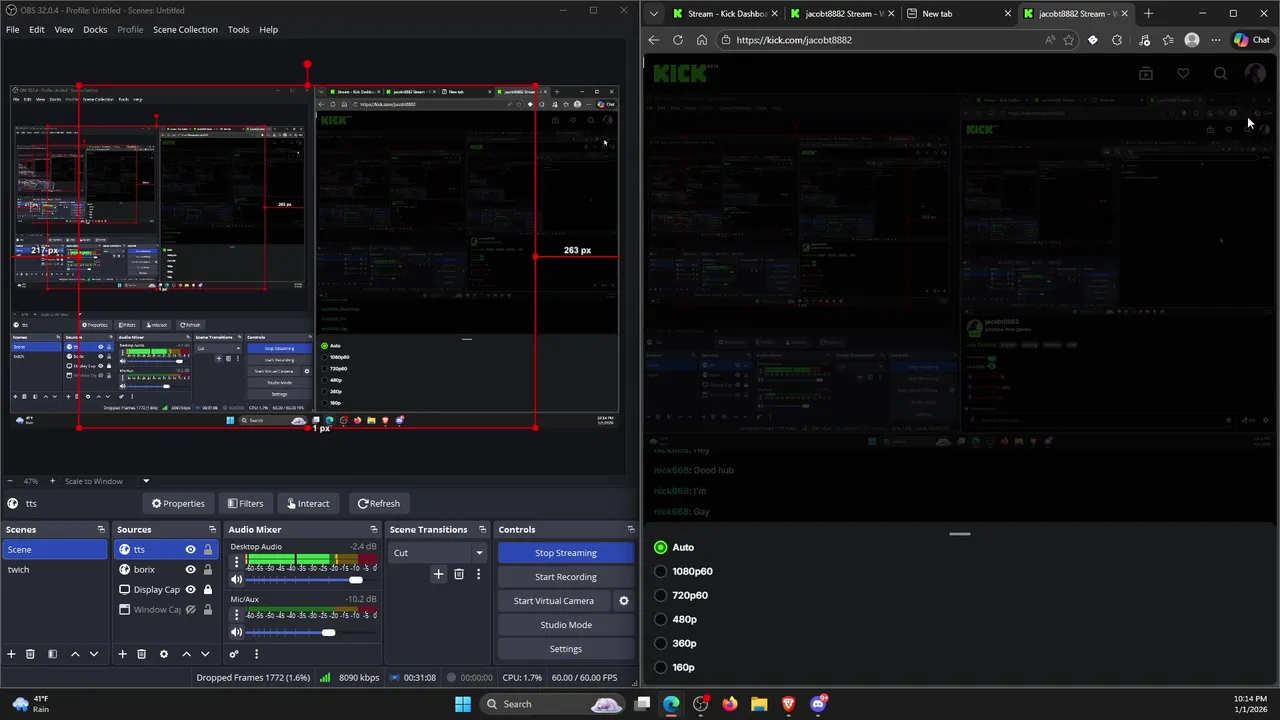
Task: Toggle lock on tts source
Action: pos(208,550)
